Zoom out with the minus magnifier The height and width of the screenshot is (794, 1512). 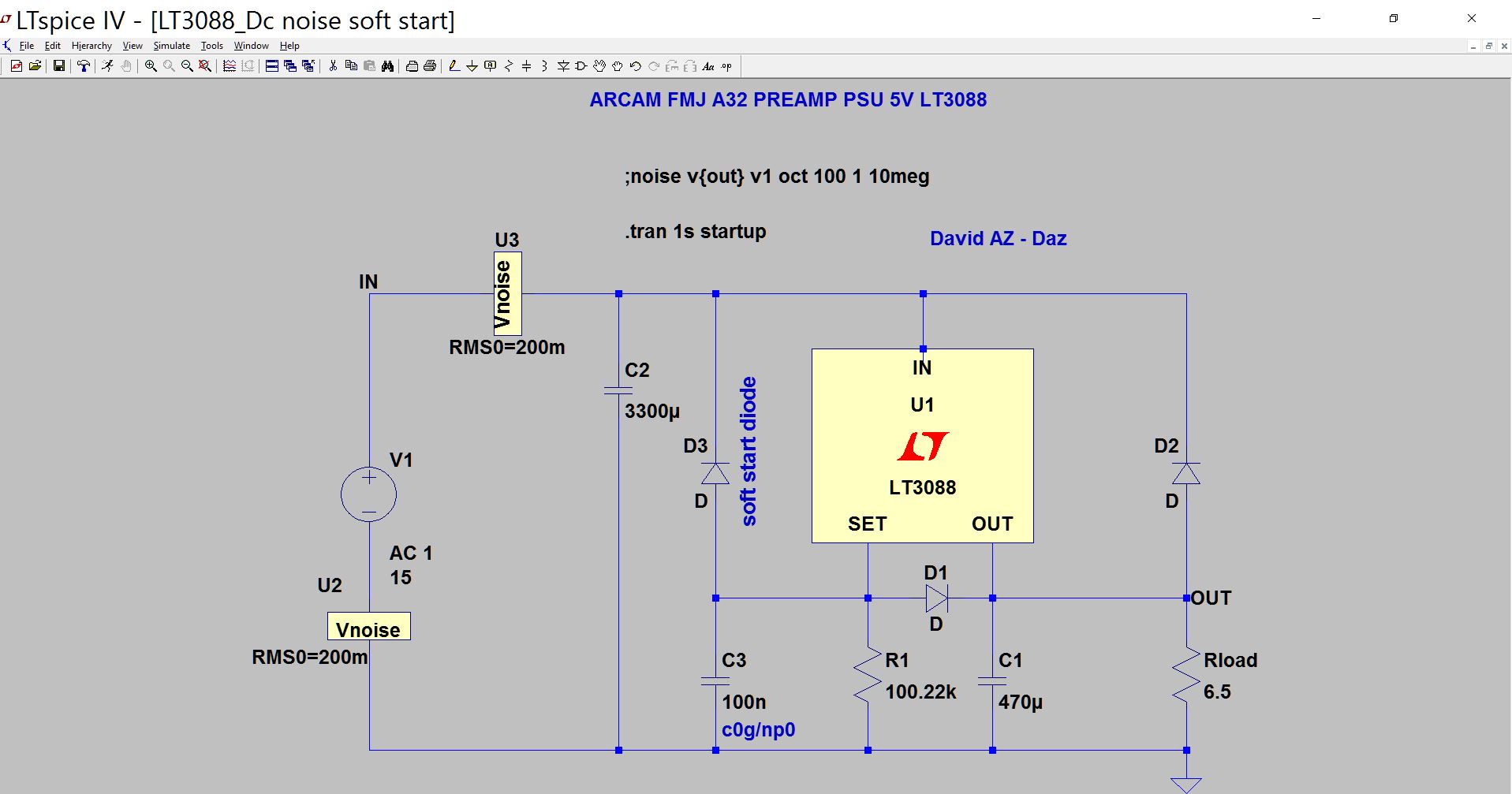[187, 66]
